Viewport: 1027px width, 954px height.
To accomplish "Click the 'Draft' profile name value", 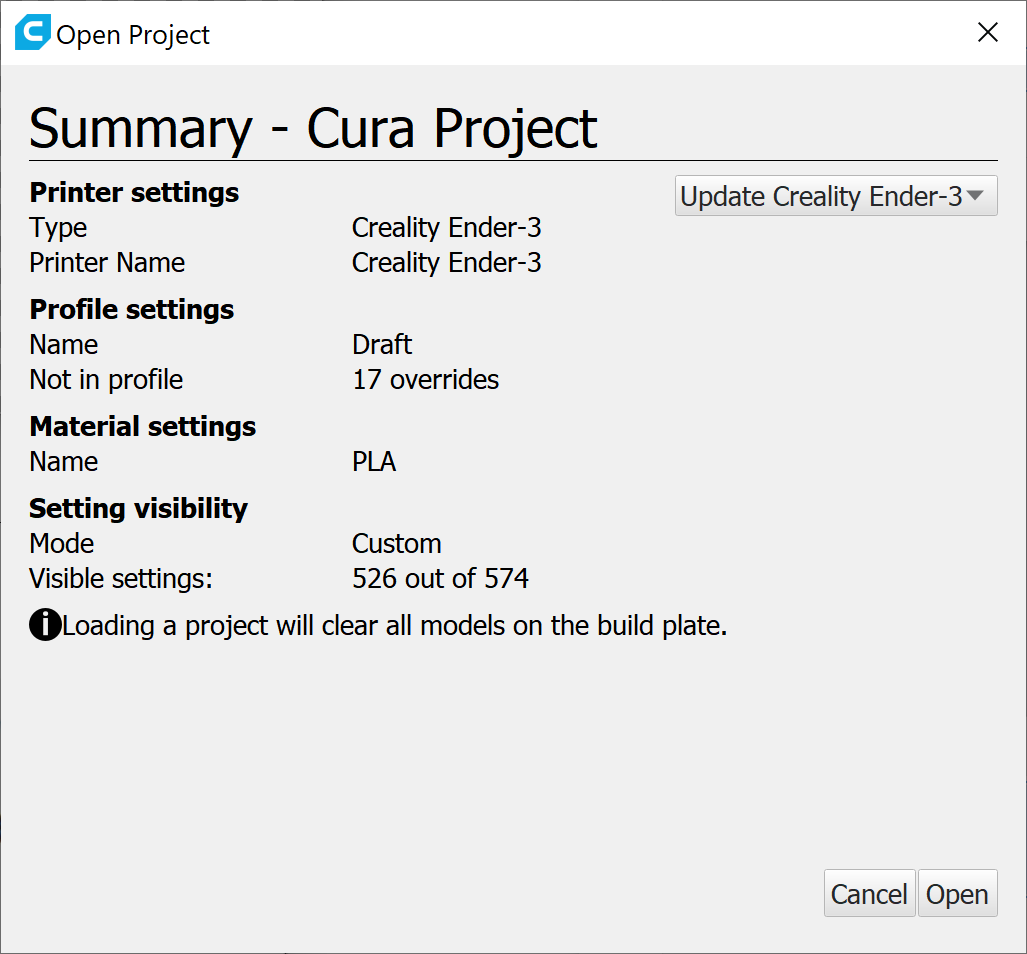I will tap(381, 344).
